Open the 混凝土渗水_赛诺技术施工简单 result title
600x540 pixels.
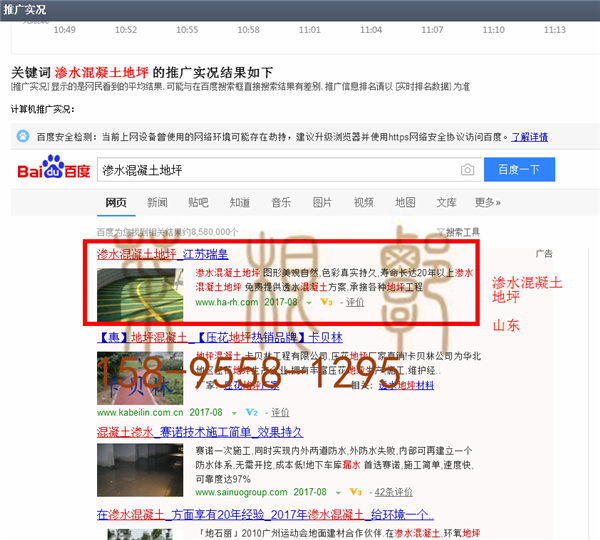pos(200,432)
